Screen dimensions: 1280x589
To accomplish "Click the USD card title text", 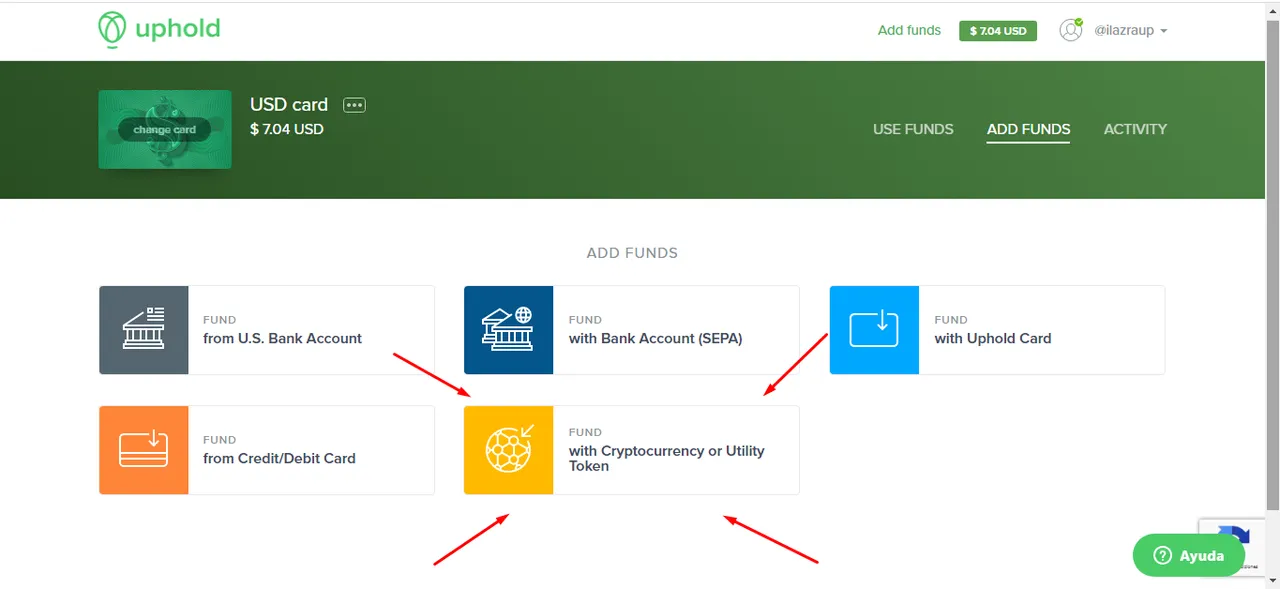I will pyautogui.click(x=289, y=105).
